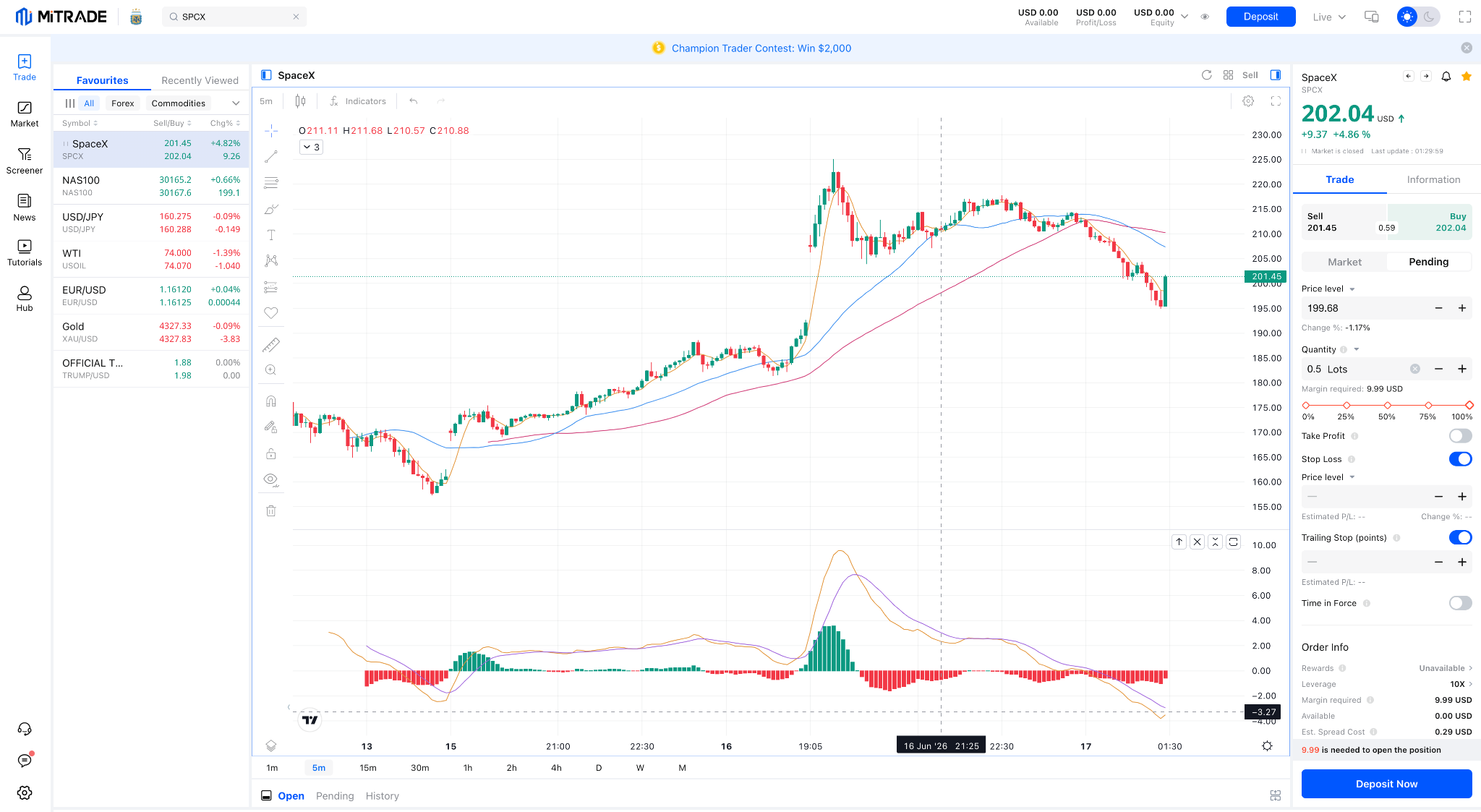Open the Hub section
This screenshot has height=812, width=1481.
(25, 299)
